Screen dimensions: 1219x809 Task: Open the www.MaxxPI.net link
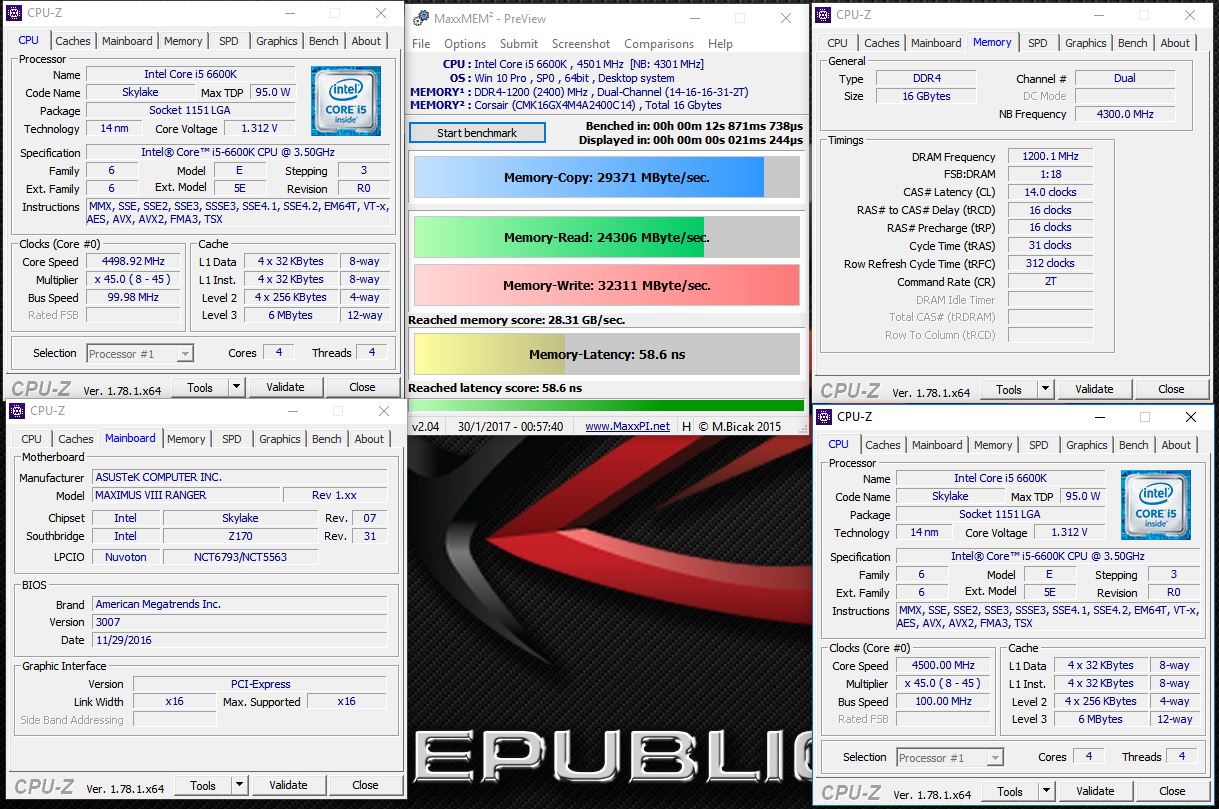[627, 426]
